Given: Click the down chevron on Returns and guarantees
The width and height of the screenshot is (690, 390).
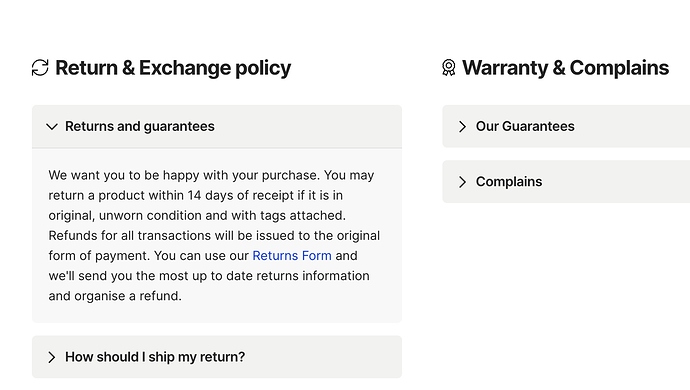Looking at the screenshot, I should [x=52, y=127].
